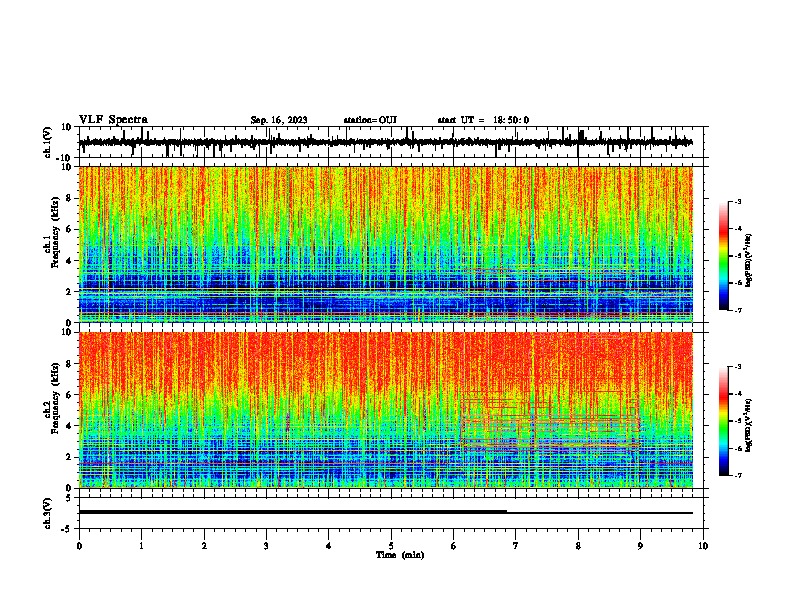This screenshot has width=792, height=612.
Task: Click the log(PSD) label beside ch.2 color scale
Action: (749, 425)
